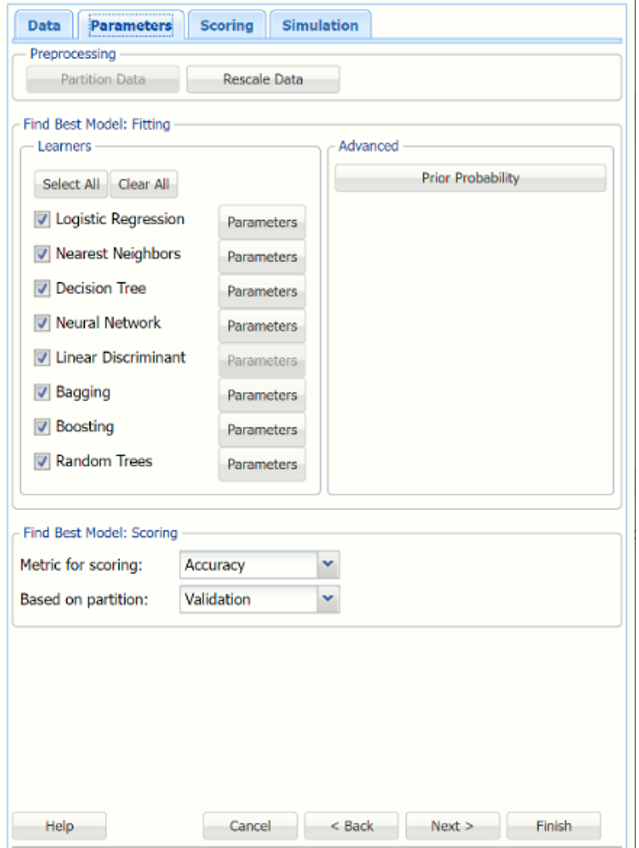
Task: Open the Metric for scoring dropdown
Action: 328,565
